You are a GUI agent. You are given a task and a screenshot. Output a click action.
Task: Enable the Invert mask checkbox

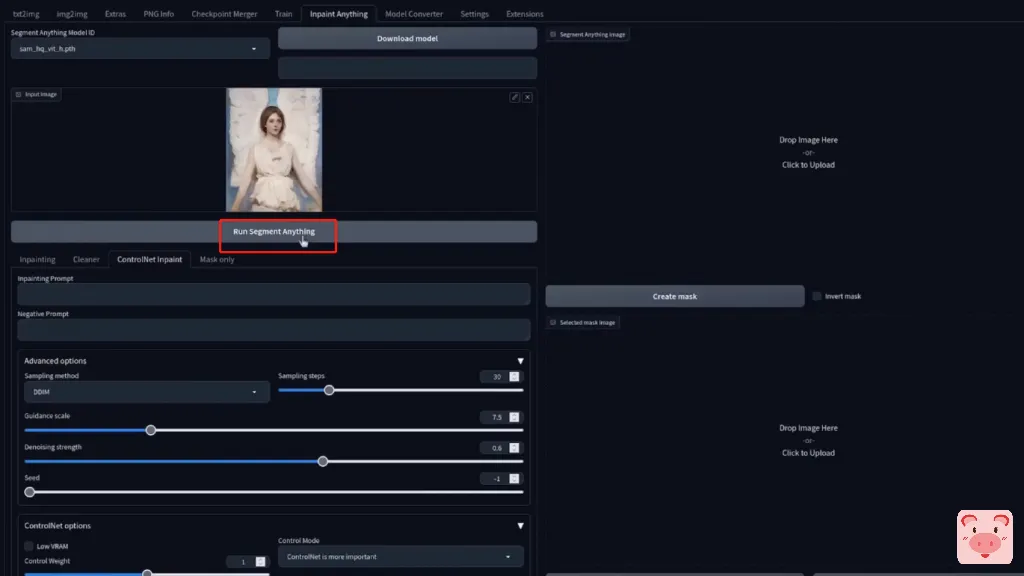click(817, 297)
